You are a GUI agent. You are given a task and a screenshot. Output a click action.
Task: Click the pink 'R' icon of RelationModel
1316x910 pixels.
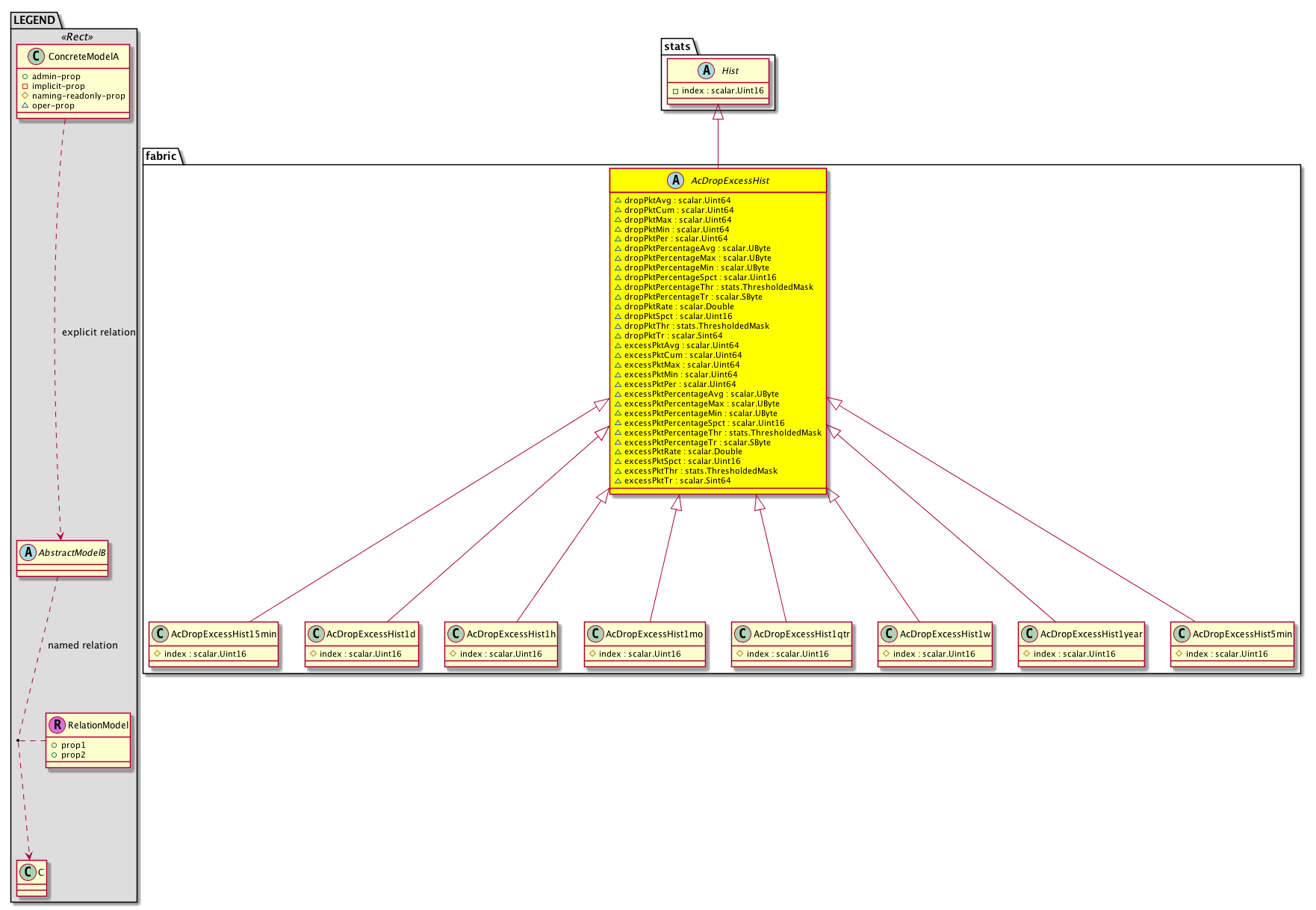pyautogui.click(x=57, y=725)
